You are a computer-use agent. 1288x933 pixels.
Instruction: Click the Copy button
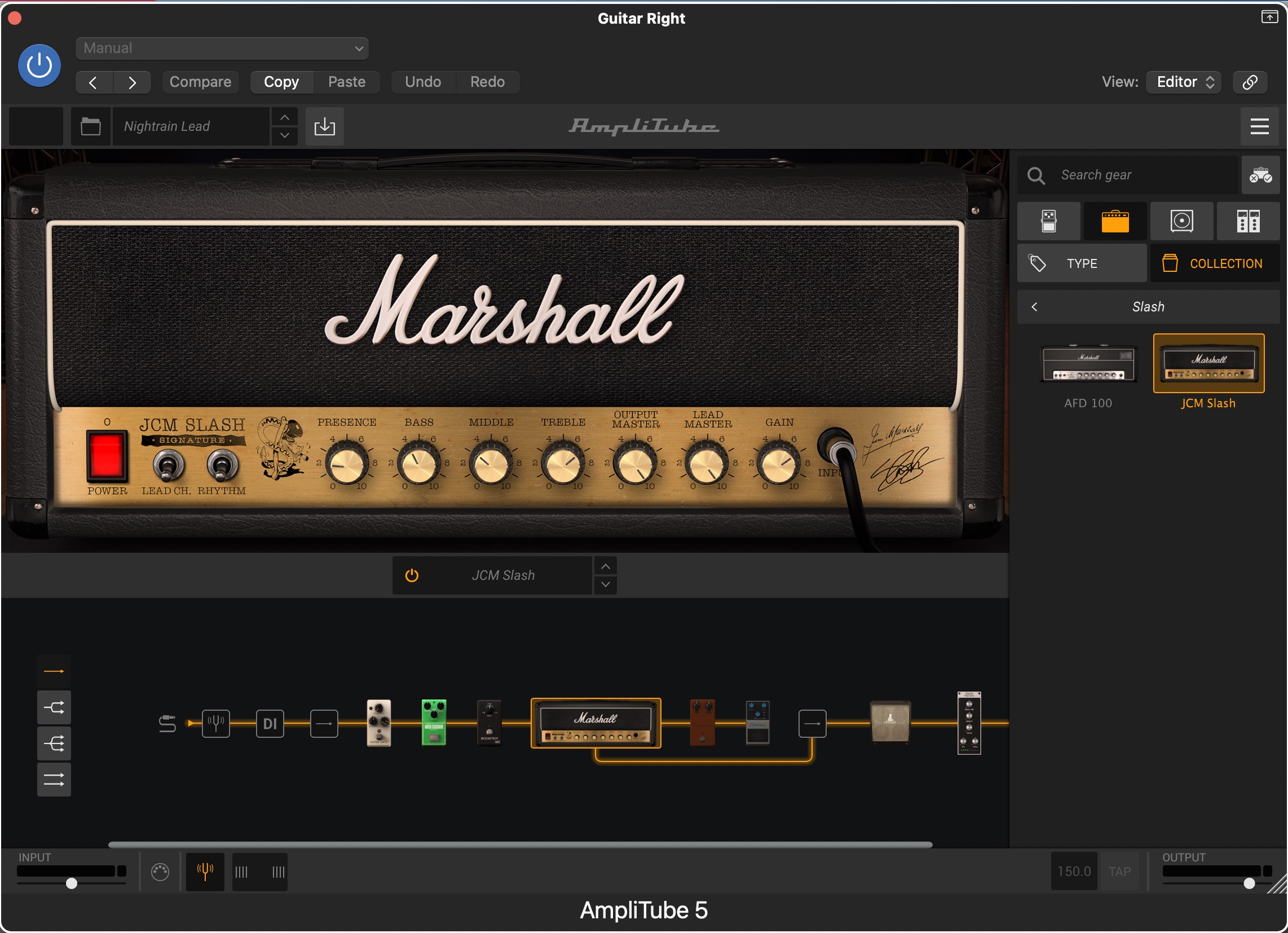point(281,82)
